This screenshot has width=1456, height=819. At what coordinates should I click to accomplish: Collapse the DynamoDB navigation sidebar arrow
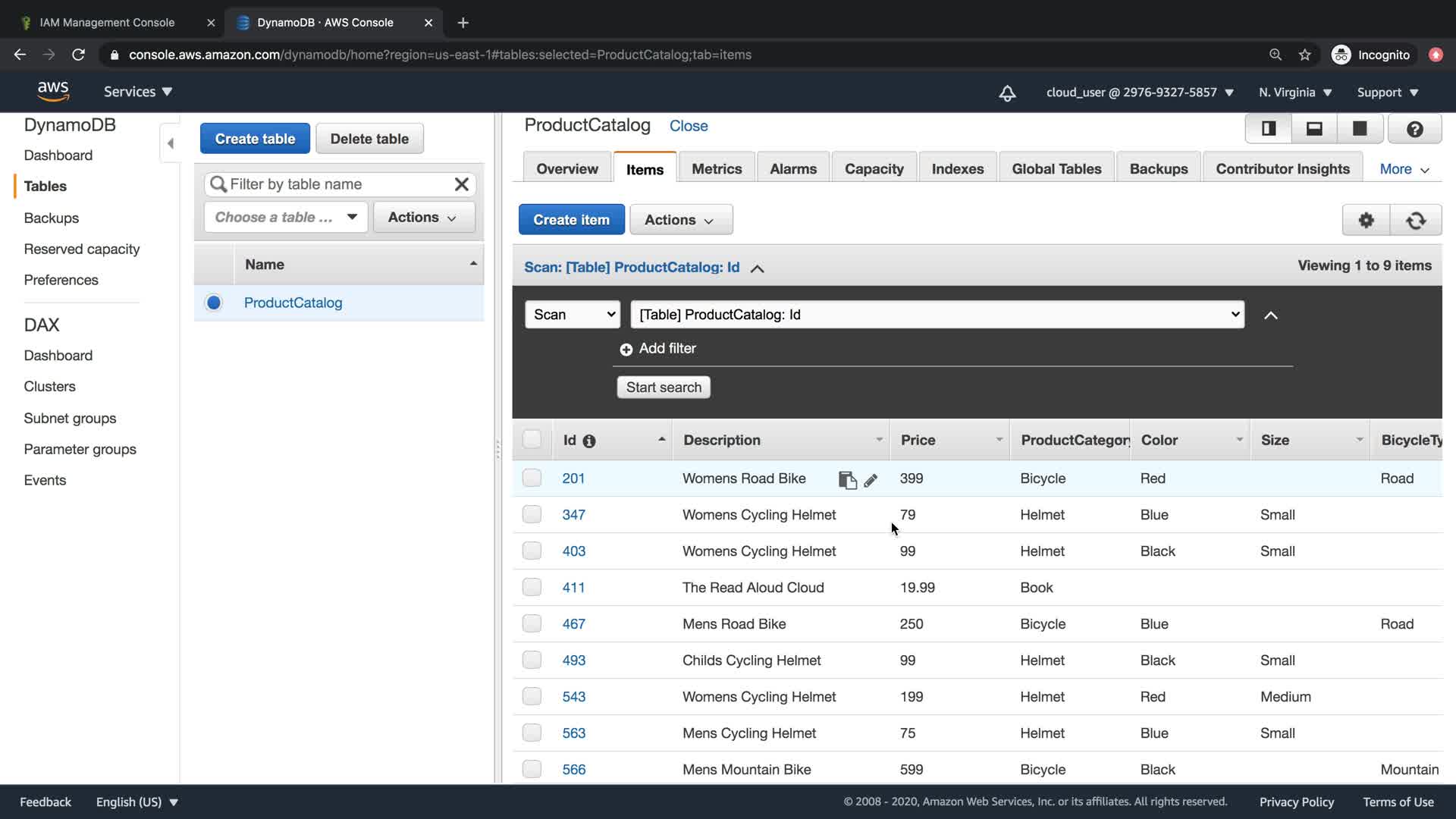pos(170,143)
